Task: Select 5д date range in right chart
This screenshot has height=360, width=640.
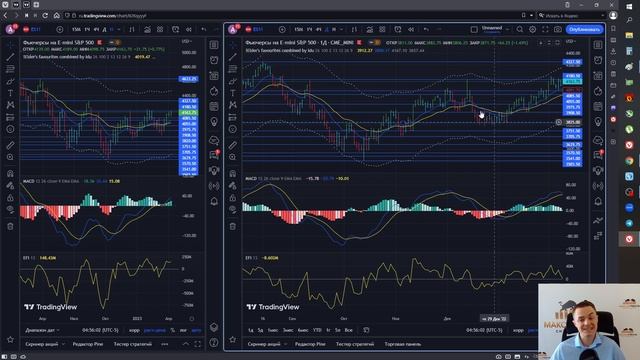Action: click(260, 330)
